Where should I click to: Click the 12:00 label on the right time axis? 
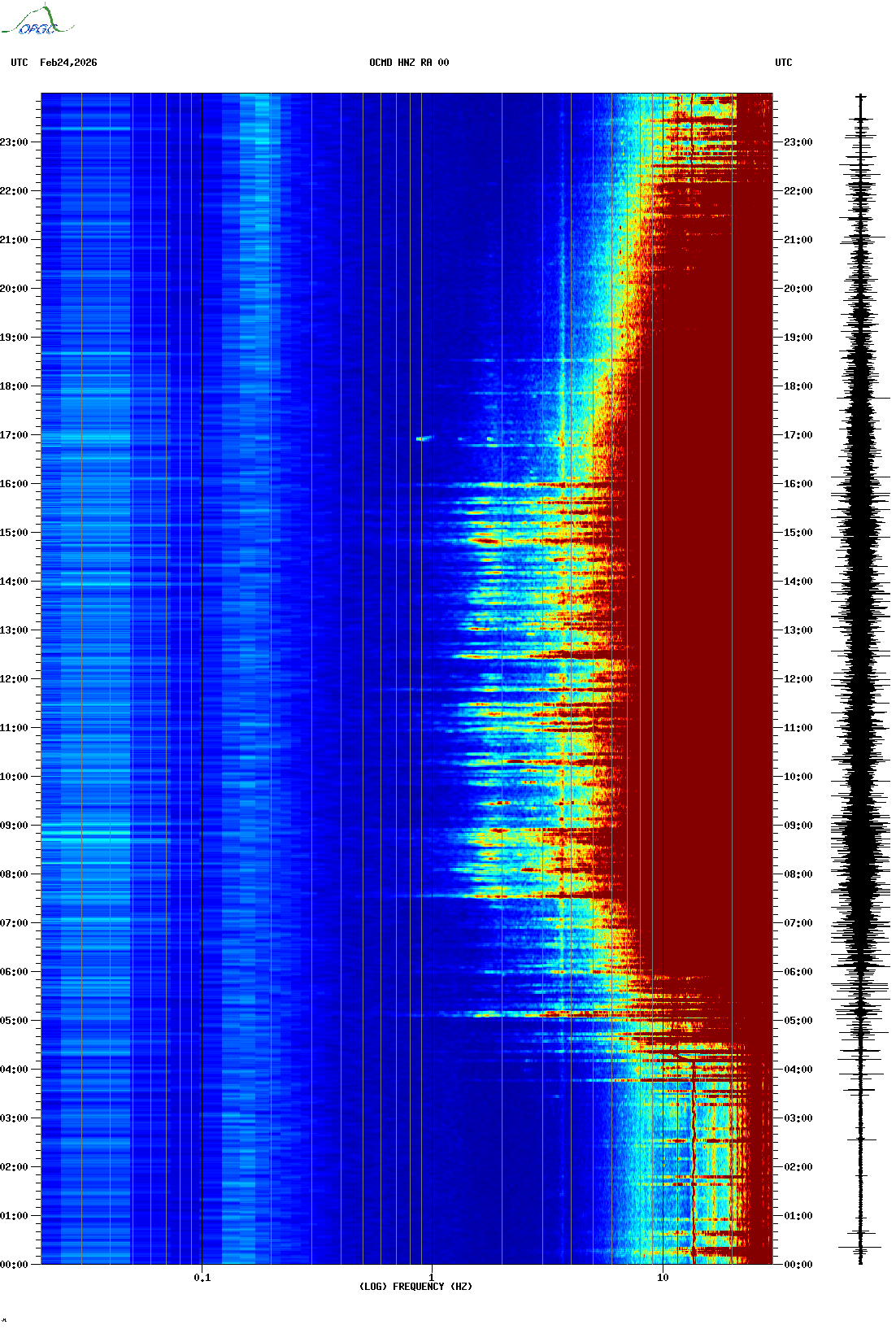798,679
